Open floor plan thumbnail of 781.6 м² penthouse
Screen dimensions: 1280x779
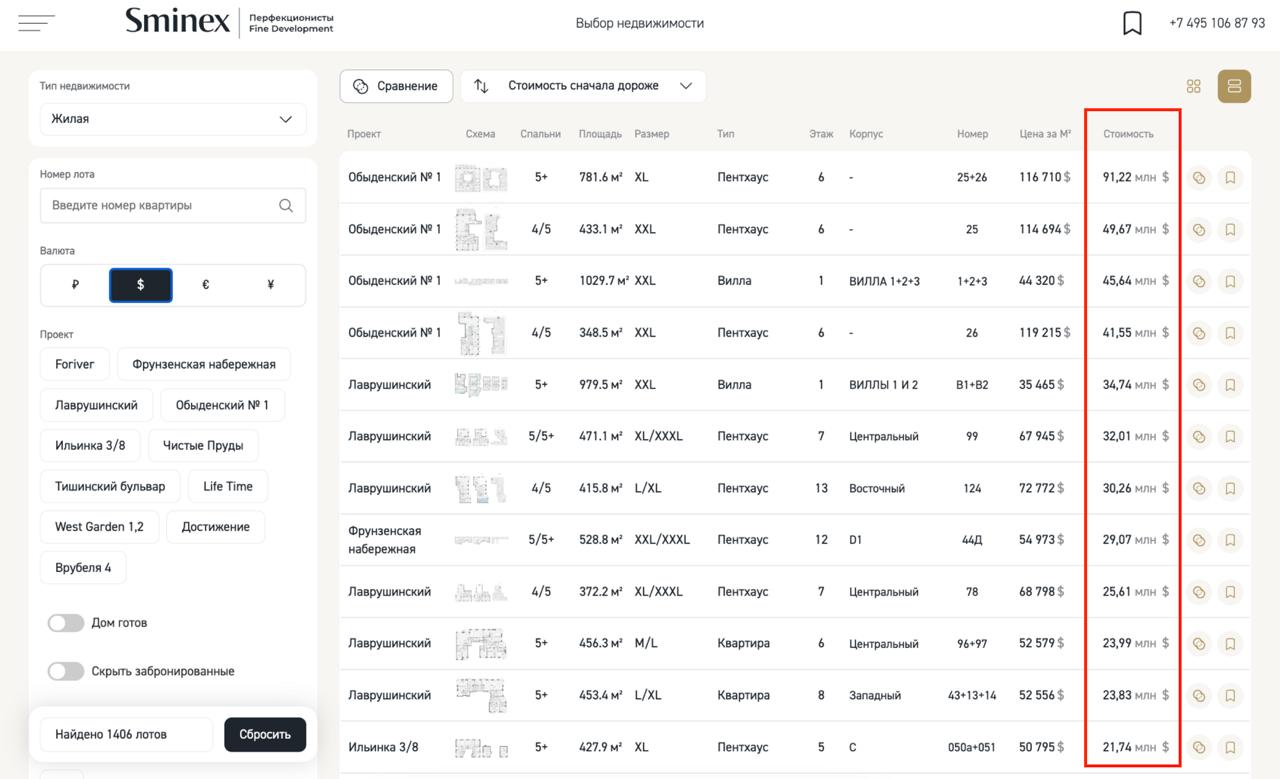pos(481,178)
